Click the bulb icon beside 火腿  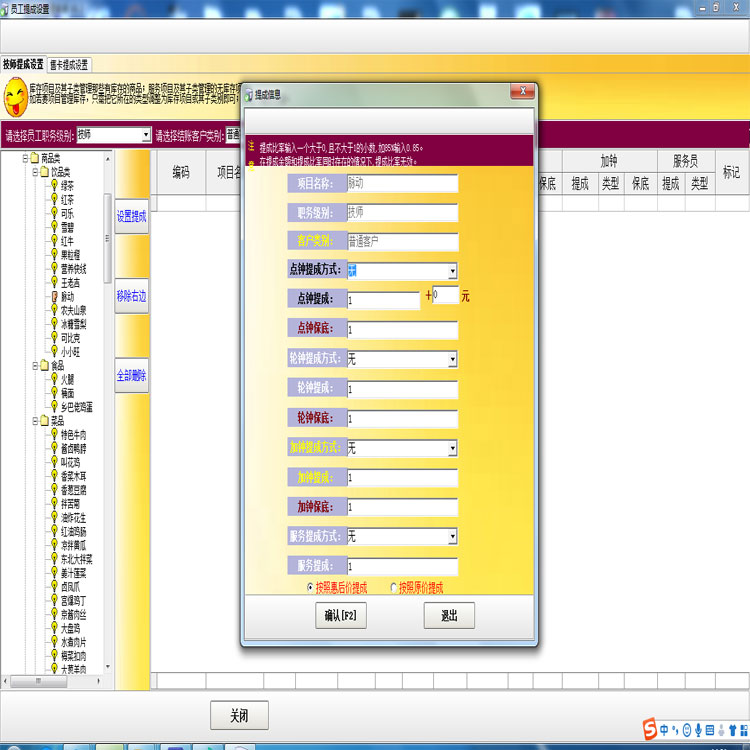(x=54, y=379)
